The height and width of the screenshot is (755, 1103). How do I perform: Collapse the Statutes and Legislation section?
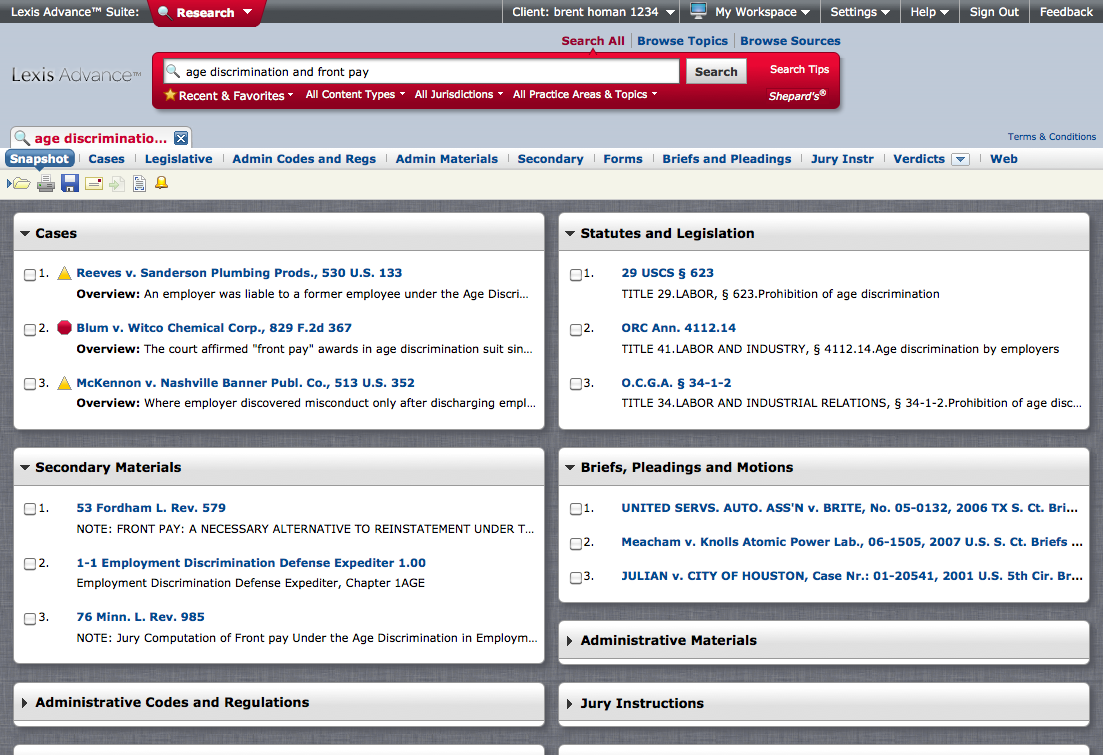(x=570, y=233)
